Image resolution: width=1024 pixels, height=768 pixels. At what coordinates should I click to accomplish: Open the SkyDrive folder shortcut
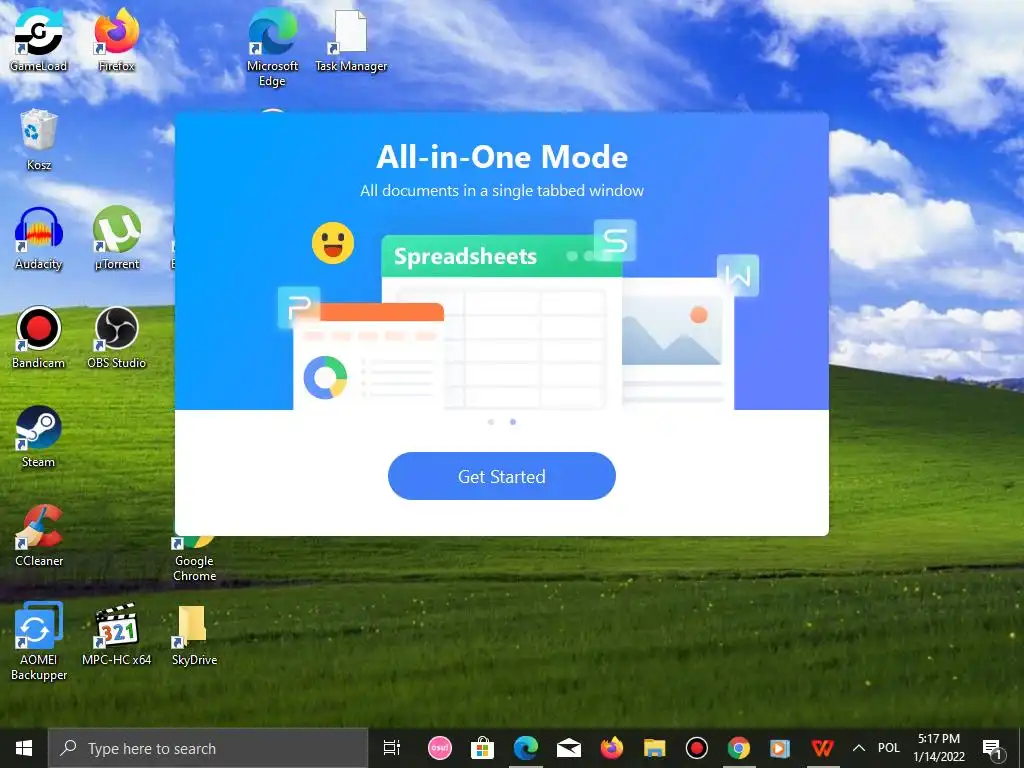coord(194,634)
